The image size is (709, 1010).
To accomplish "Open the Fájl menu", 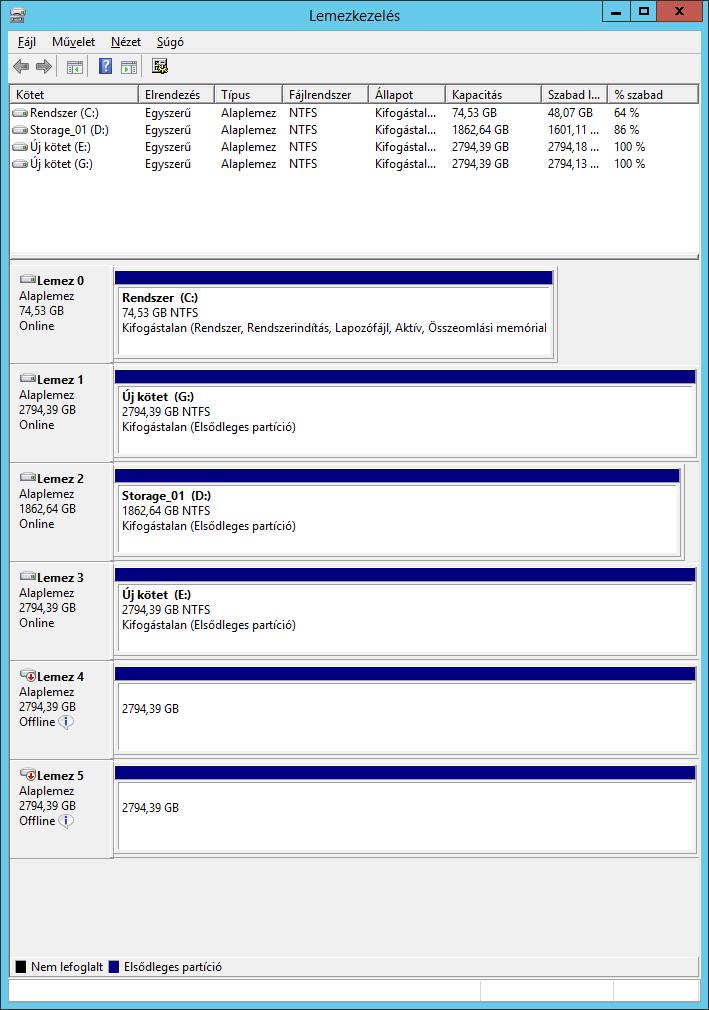I will [26, 42].
